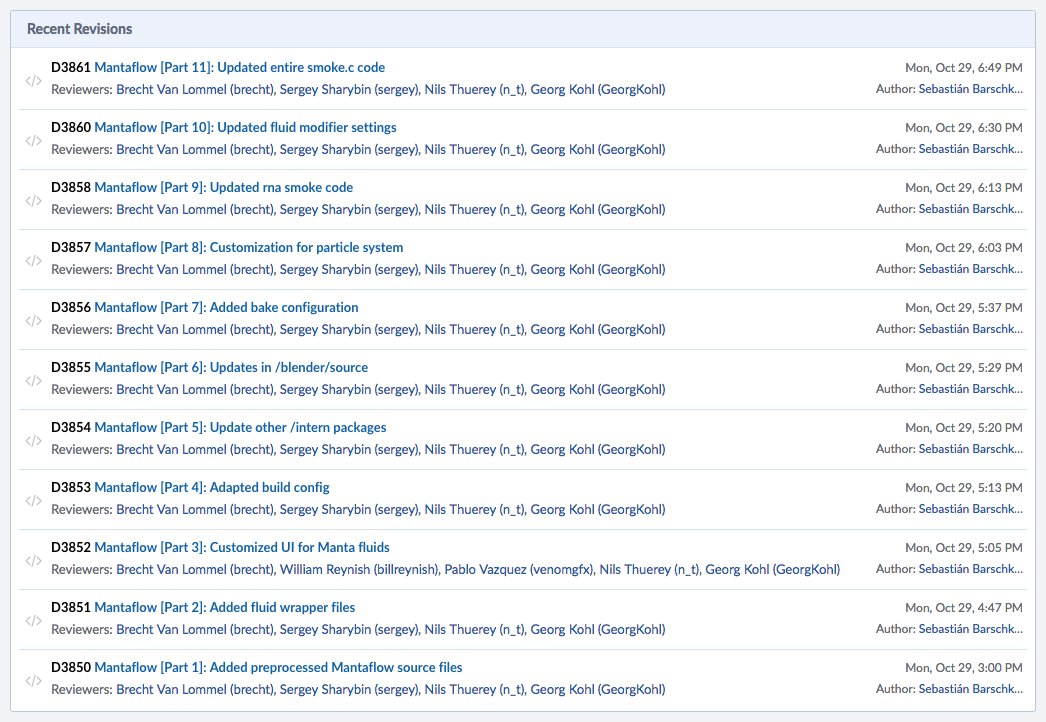
Task: Click Nils Thuerey reviewer on D3858
Action: coord(474,210)
